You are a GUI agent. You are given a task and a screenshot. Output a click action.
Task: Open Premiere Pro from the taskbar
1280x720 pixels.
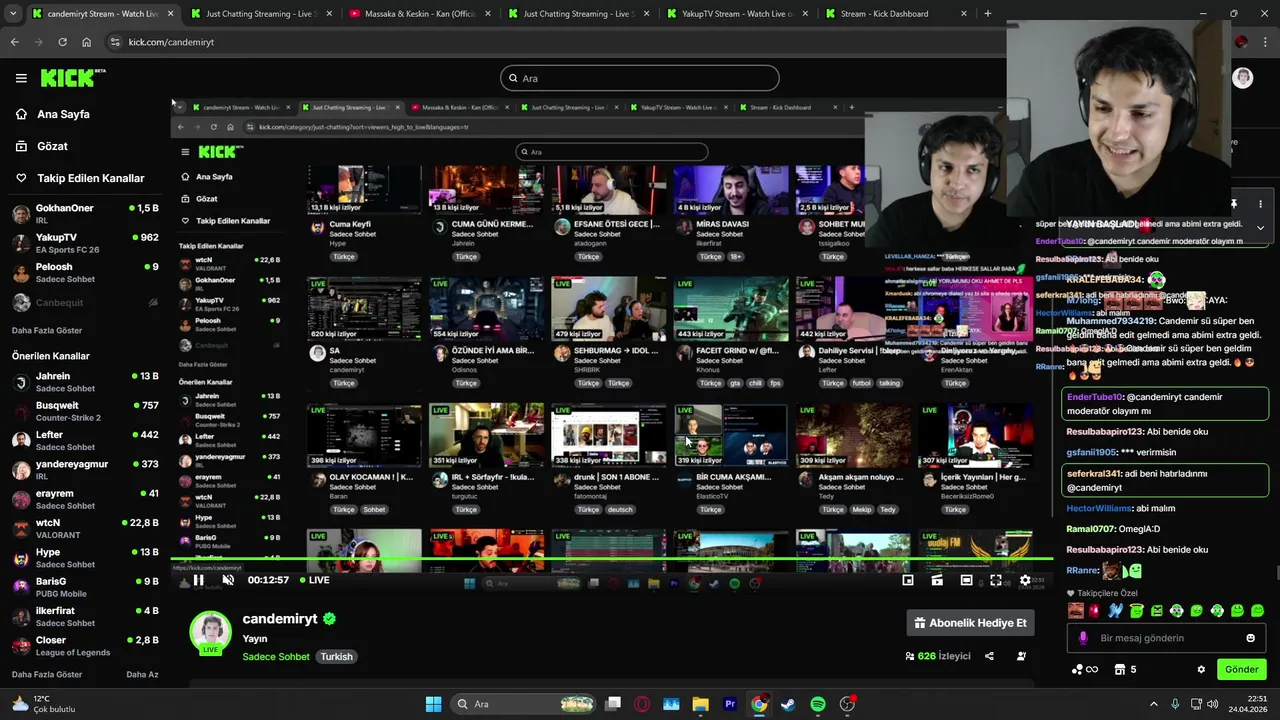[x=730, y=704]
